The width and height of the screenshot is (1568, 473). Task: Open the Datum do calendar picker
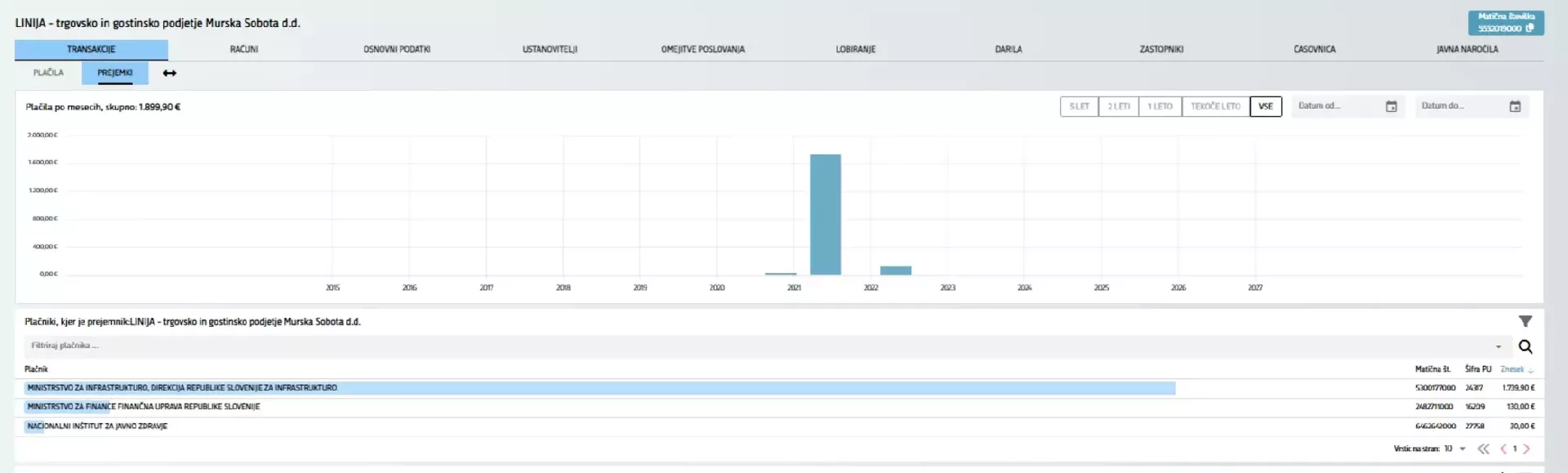[x=1514, y=106]
